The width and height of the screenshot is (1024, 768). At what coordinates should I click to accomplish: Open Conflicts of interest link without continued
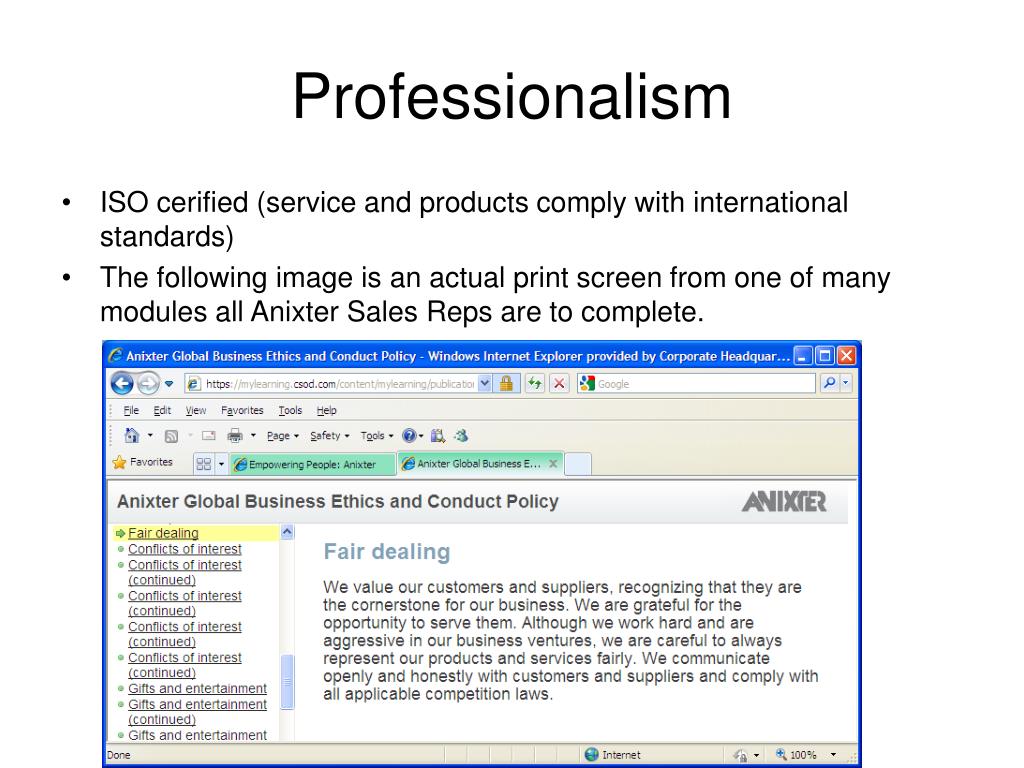185,549
